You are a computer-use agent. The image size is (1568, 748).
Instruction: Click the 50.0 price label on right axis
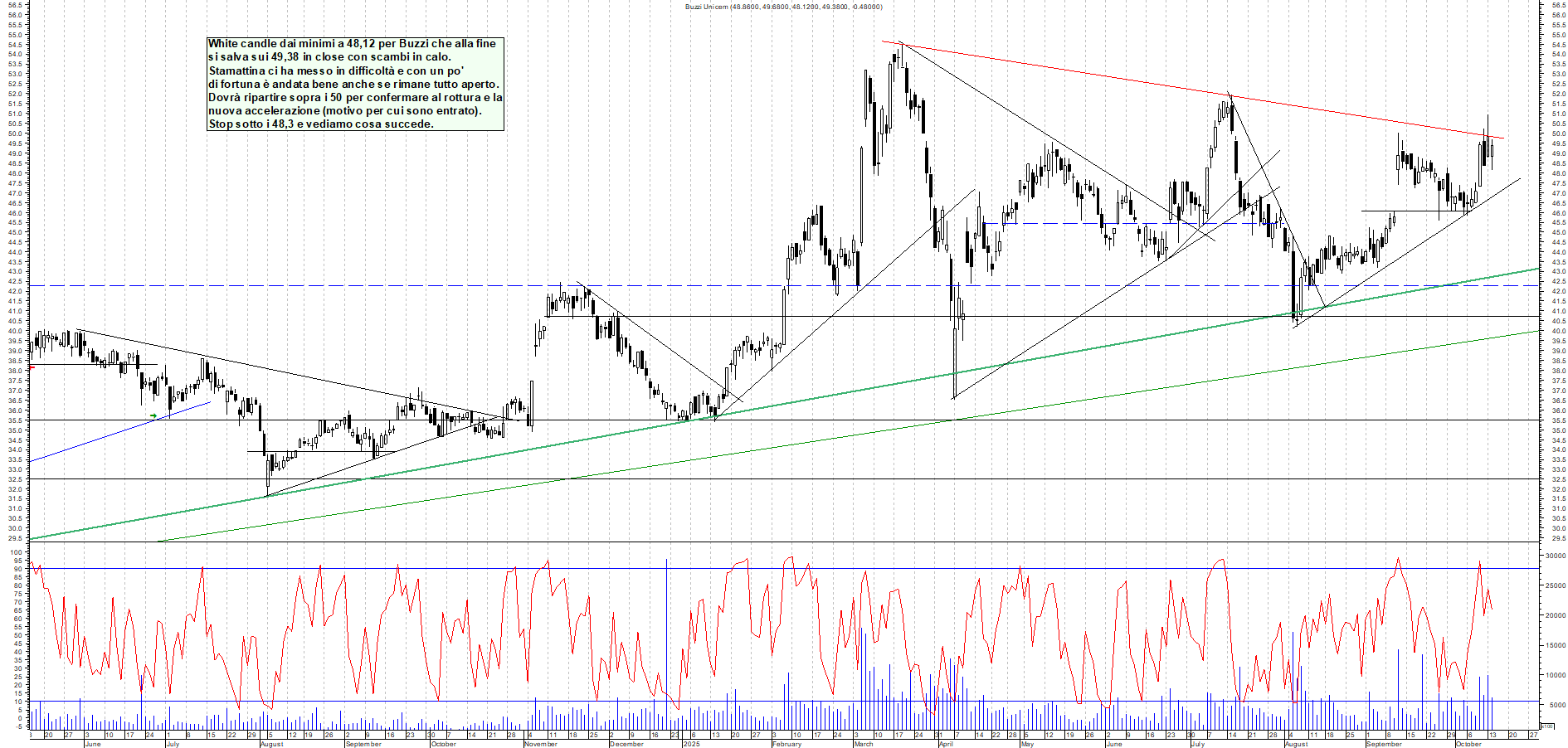click(1557, 134)
